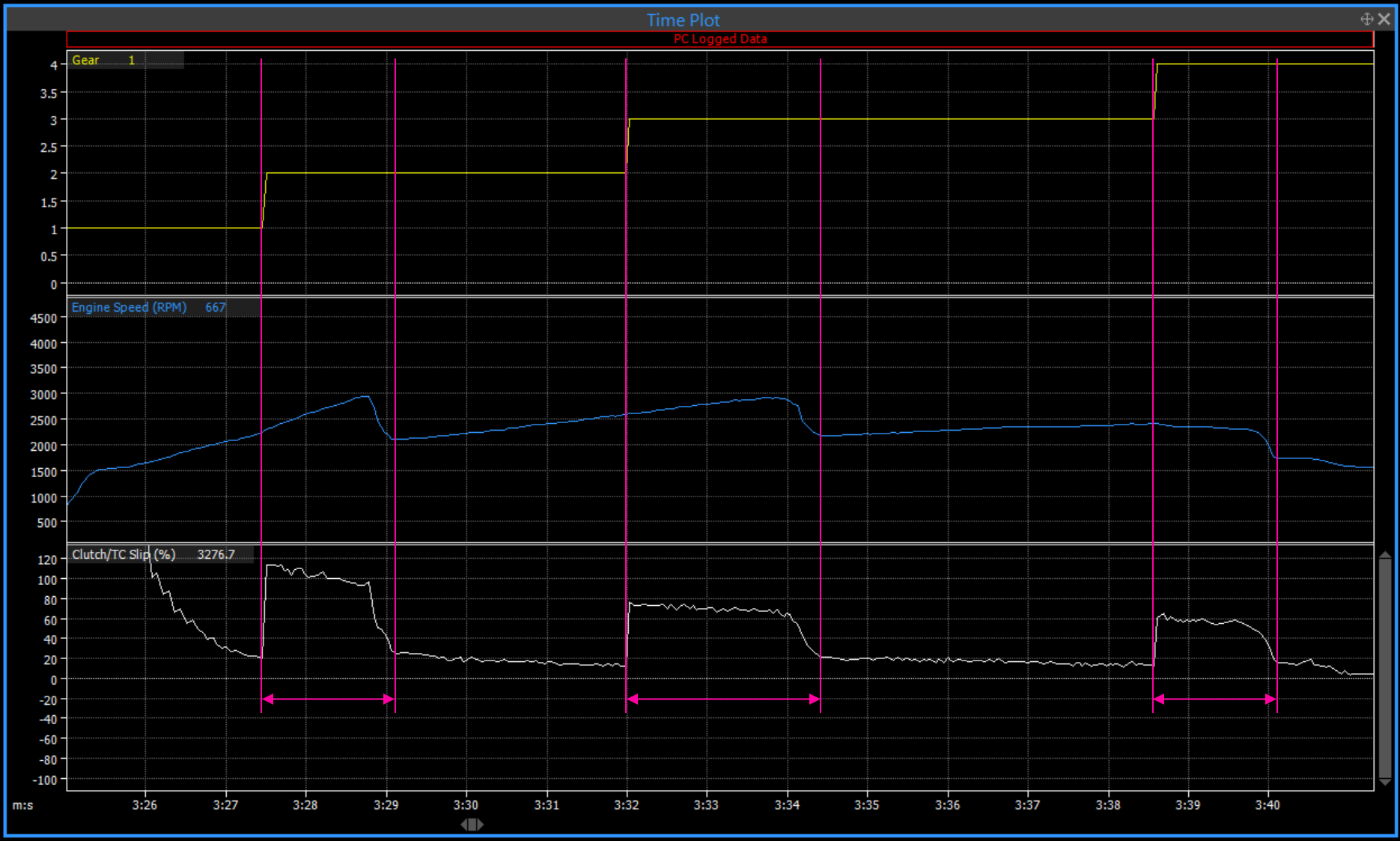Select the Gear channel legend label
1400x841 pixels.
coord(85,61)
